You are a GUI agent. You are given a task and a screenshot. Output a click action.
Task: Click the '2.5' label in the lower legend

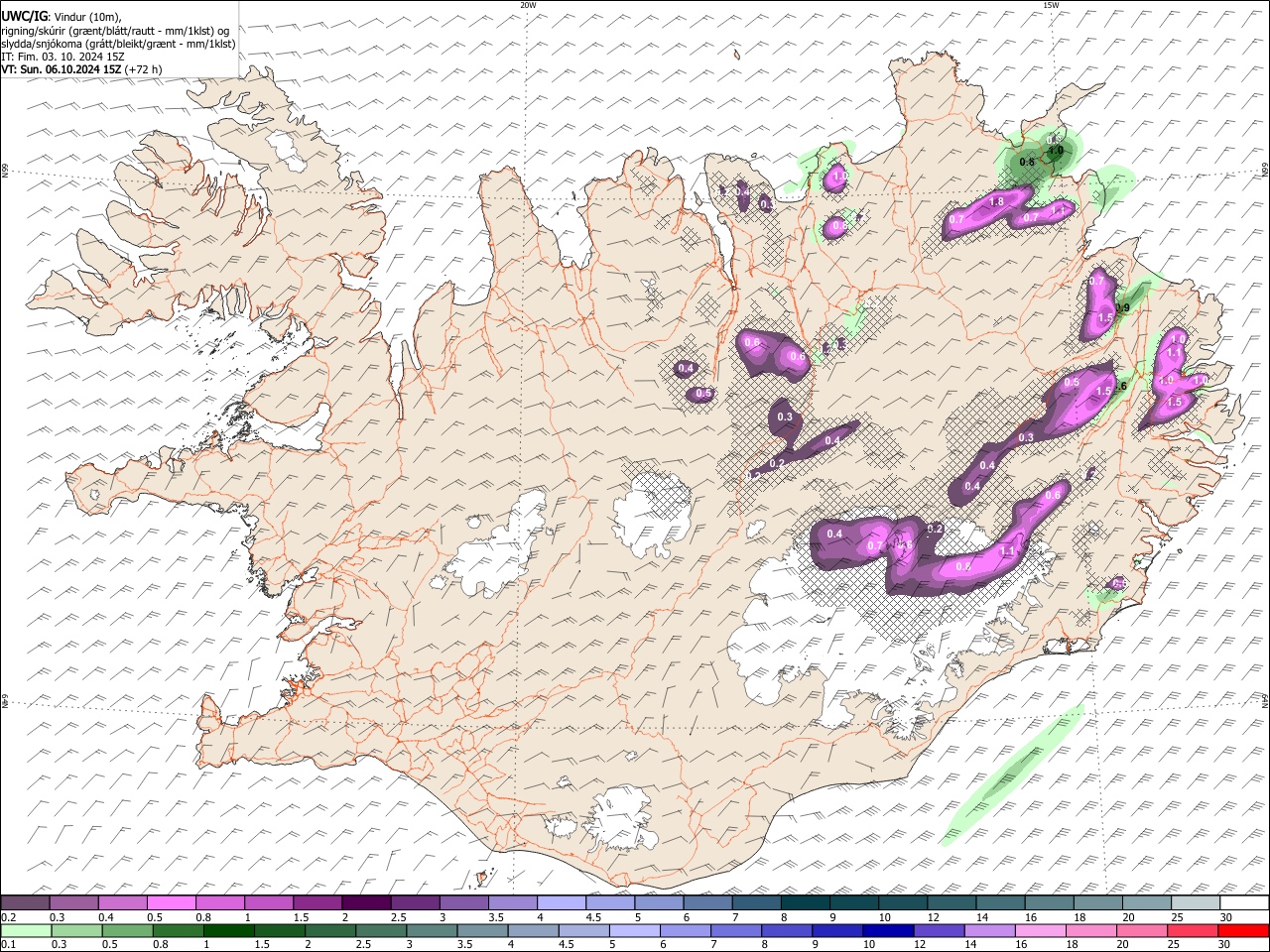[x=363, y=944]
